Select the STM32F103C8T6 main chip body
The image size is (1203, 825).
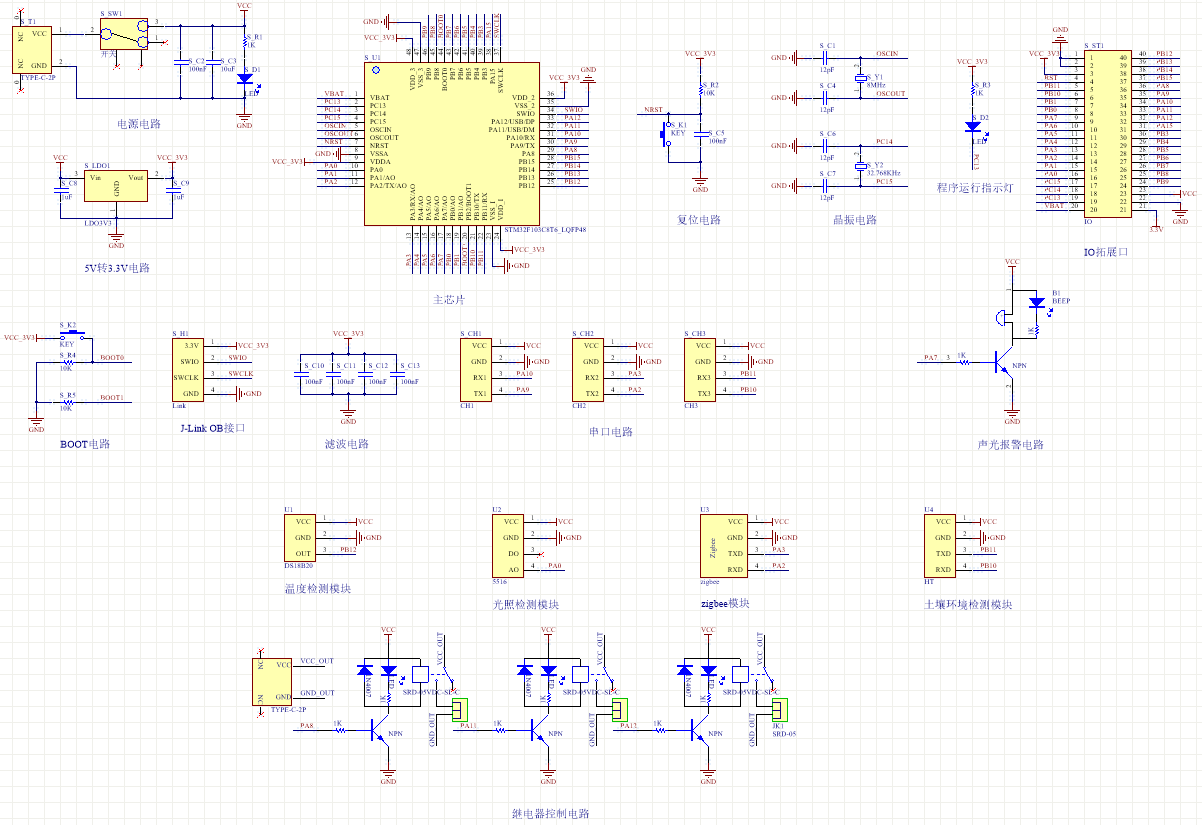coord(454,142)
